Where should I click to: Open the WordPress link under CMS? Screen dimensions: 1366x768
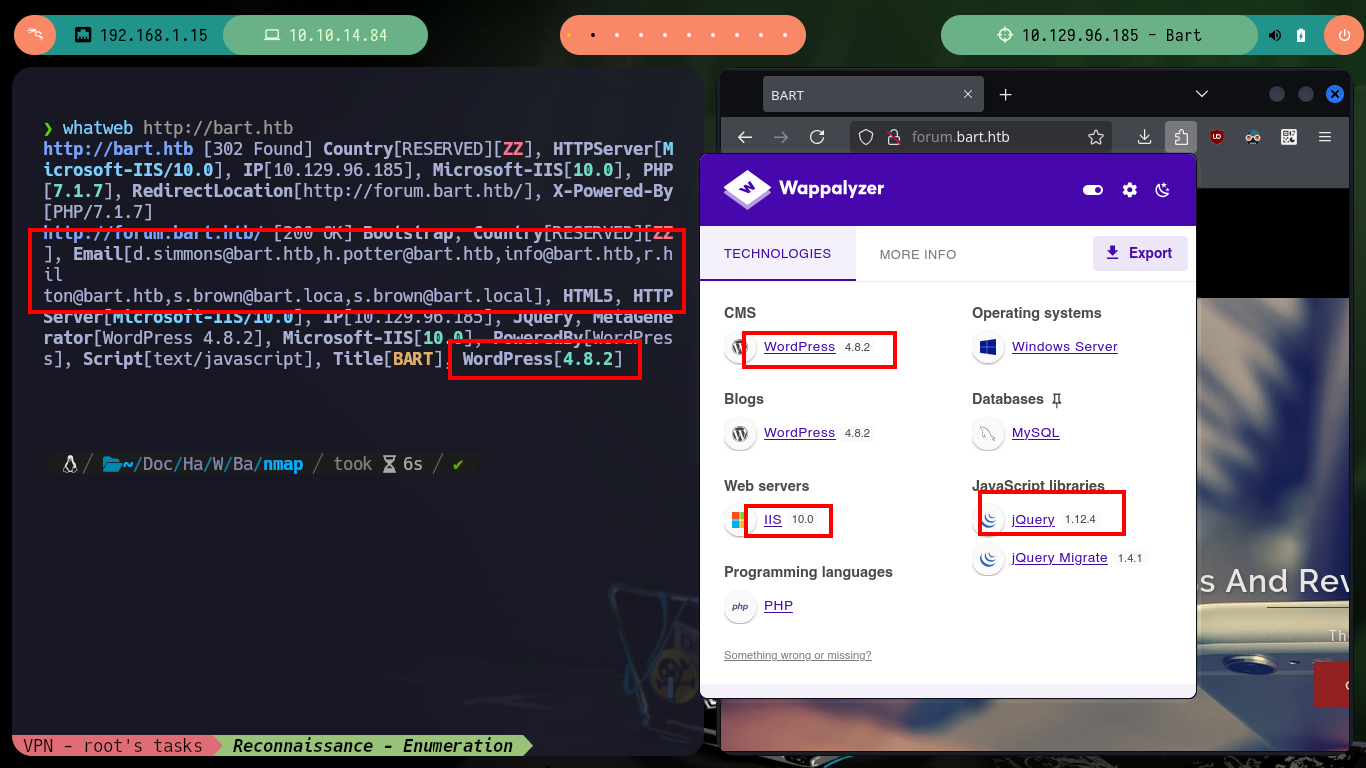tap(799, 347)
